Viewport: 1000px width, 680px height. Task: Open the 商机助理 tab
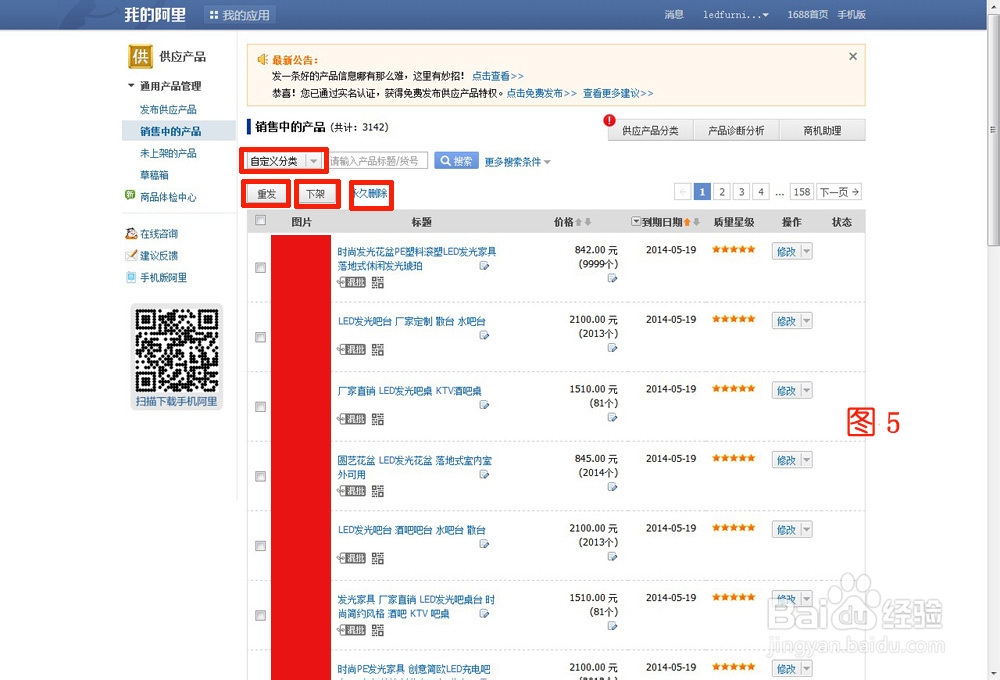(822, 131)
